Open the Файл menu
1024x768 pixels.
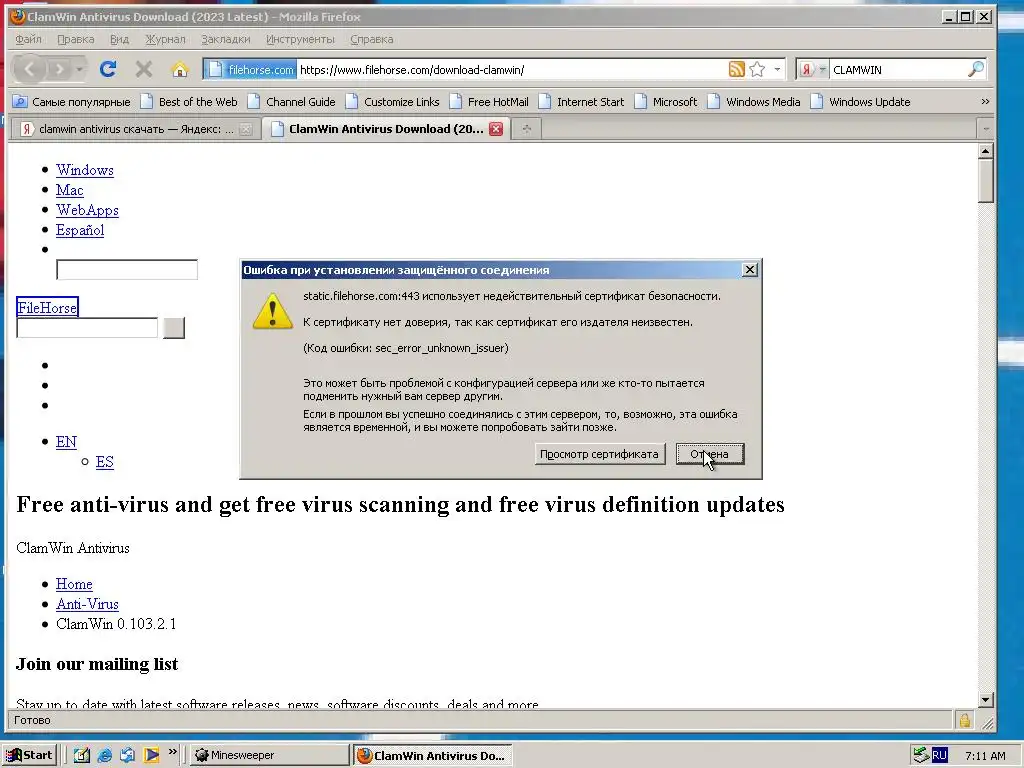coord(28,39)
